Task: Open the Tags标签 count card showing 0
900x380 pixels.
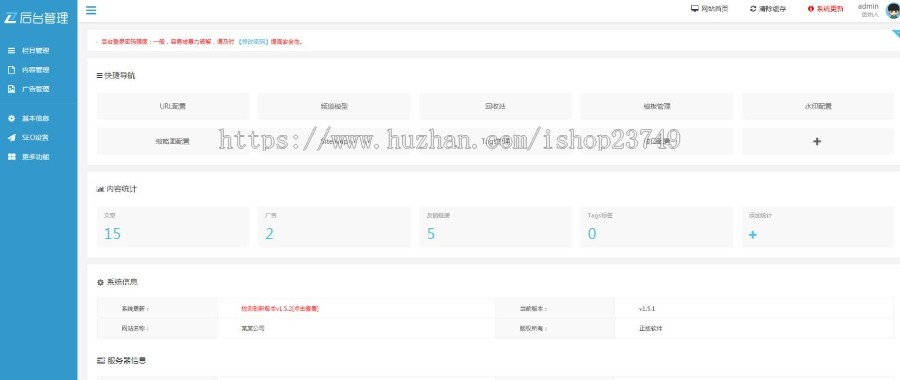Action: 657,227
